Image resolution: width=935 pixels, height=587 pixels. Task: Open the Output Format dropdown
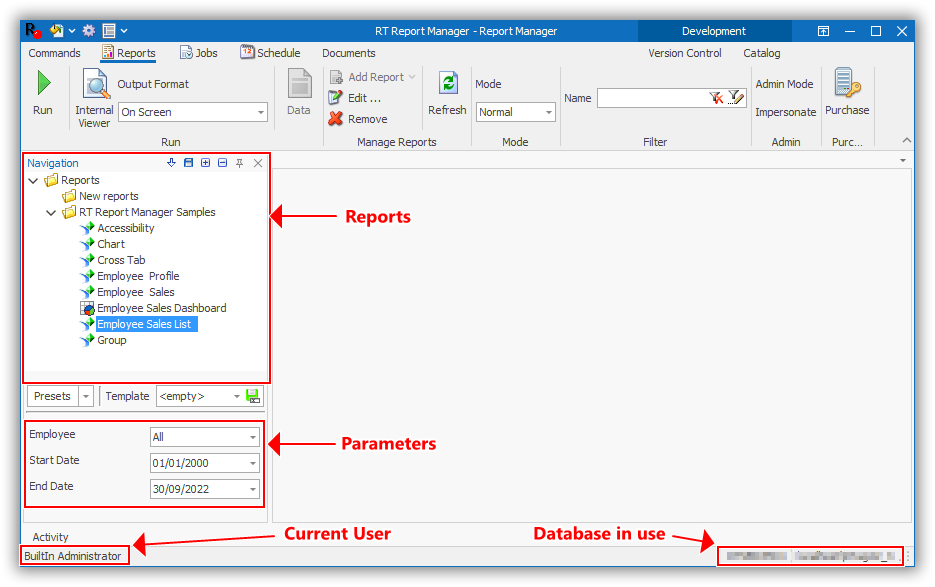(x=261, y=113)
